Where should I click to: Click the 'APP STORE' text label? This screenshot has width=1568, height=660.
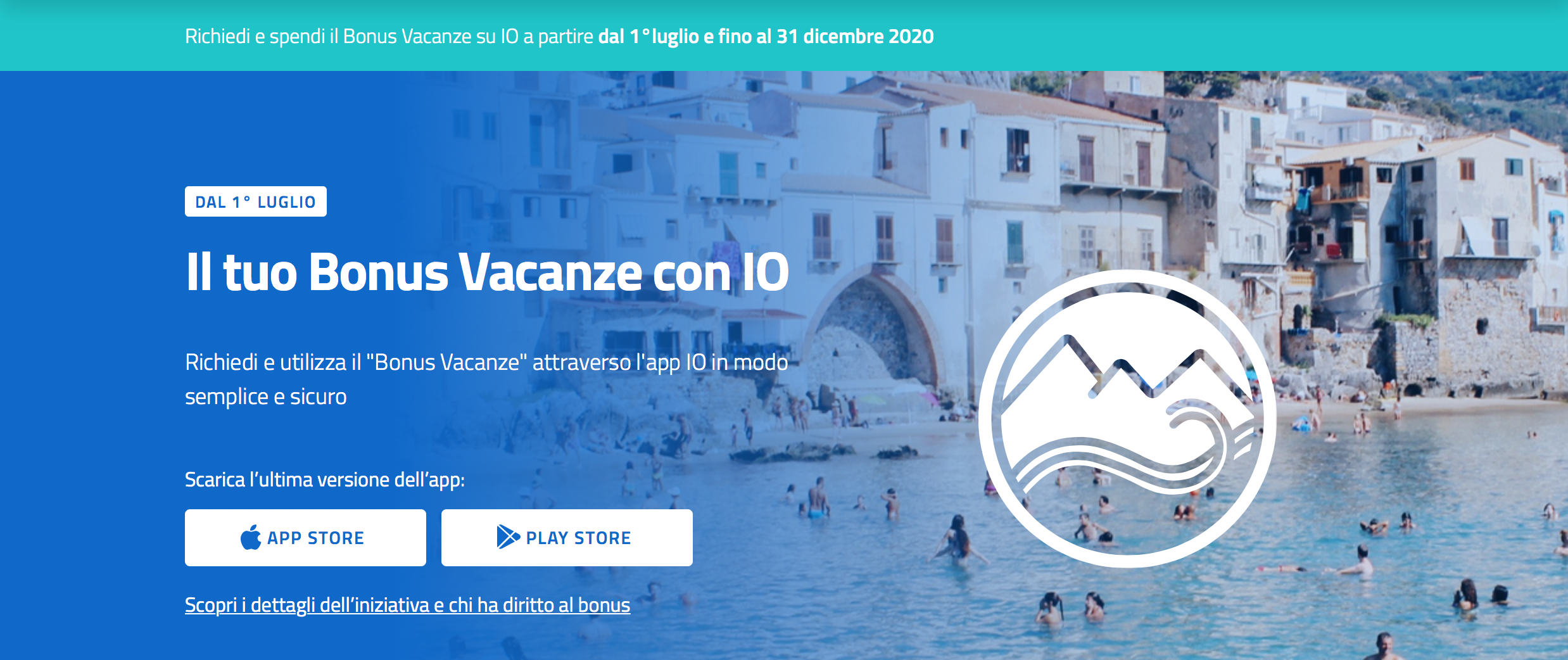(x=315, y=538)
